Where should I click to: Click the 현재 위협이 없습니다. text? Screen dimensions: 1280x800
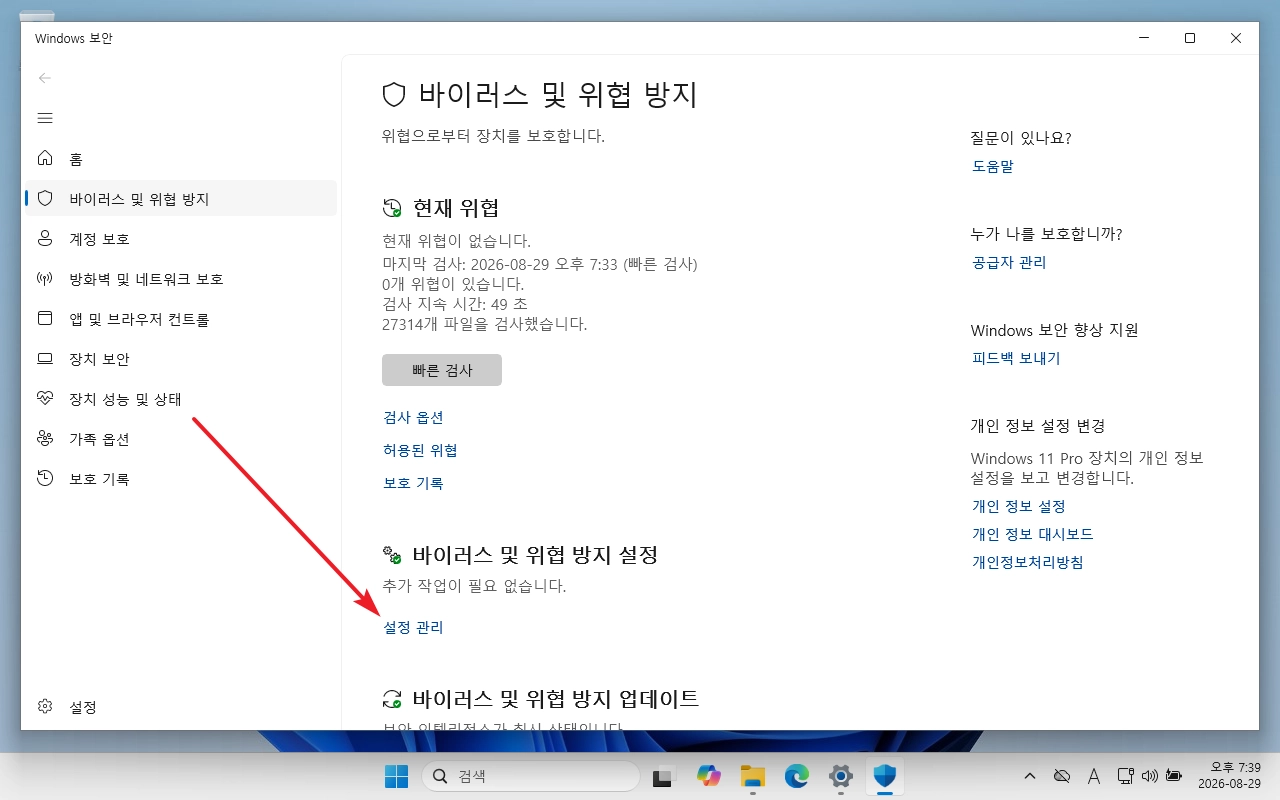(457, 241)
